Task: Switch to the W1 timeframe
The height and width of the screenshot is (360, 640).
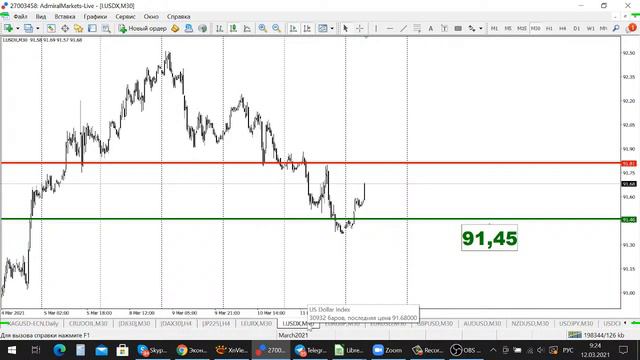Action: point(591,28)
